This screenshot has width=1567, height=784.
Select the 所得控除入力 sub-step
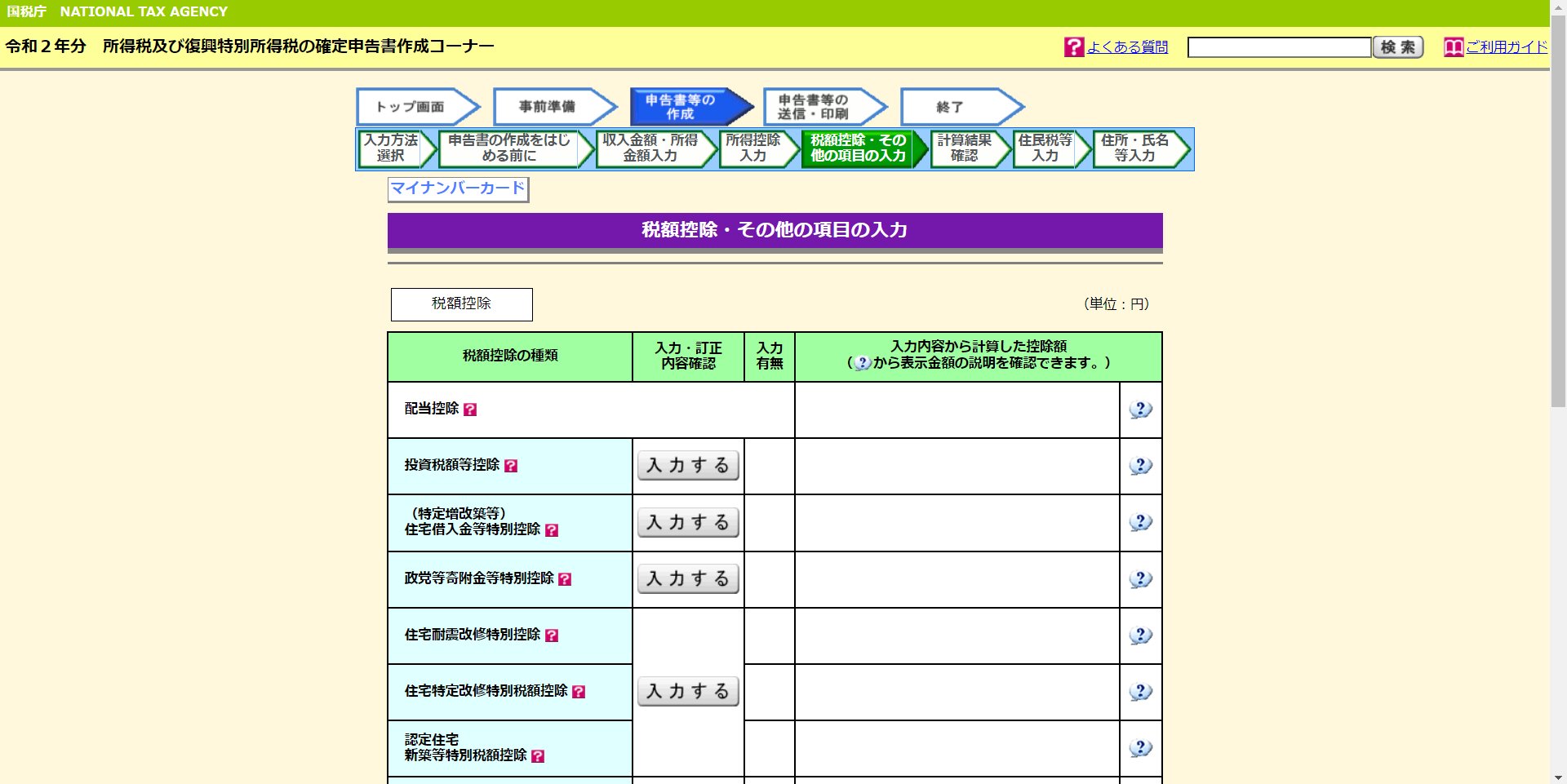click(758, 148)
